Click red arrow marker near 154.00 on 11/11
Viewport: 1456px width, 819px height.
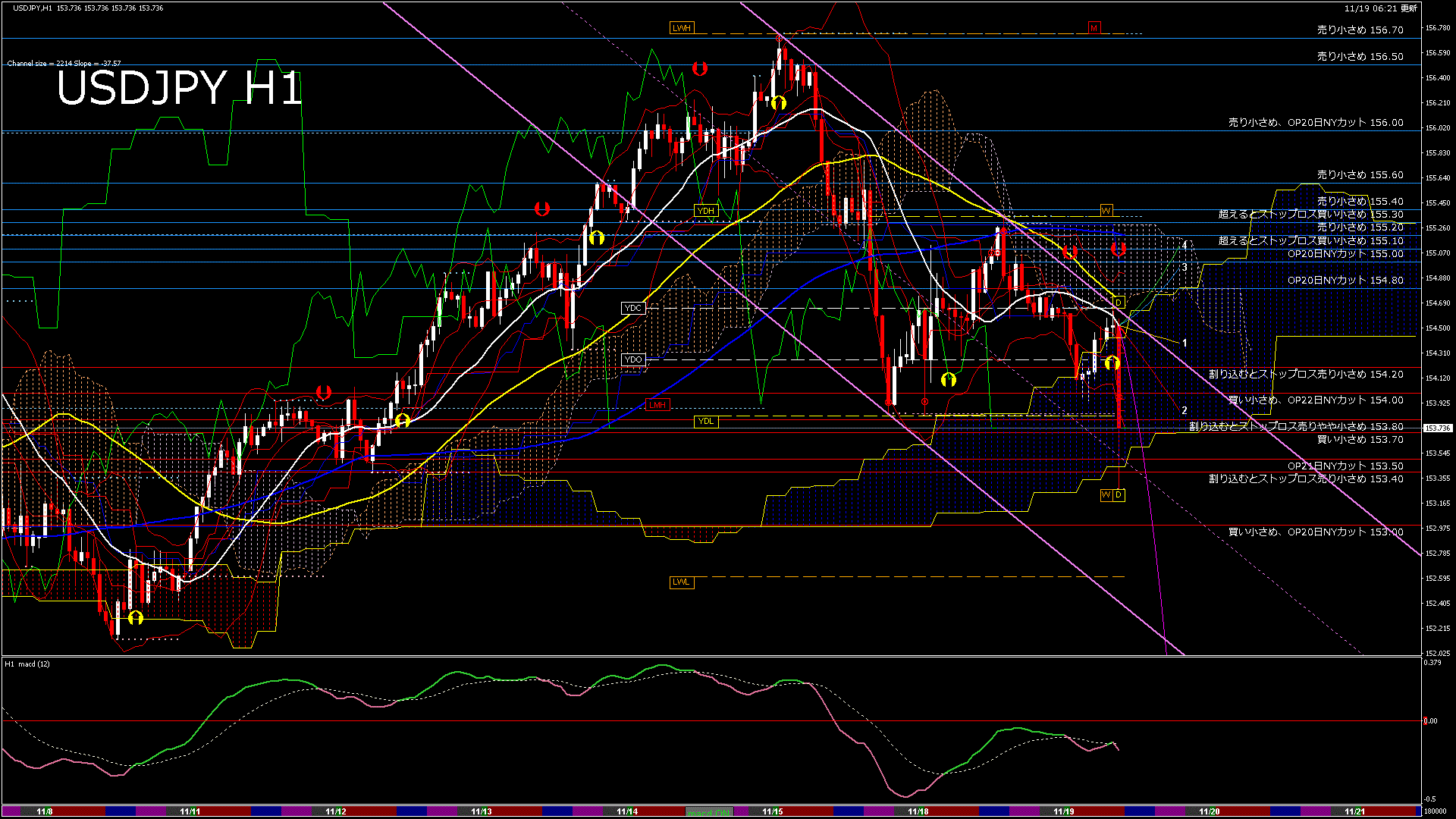pos(324,392)
